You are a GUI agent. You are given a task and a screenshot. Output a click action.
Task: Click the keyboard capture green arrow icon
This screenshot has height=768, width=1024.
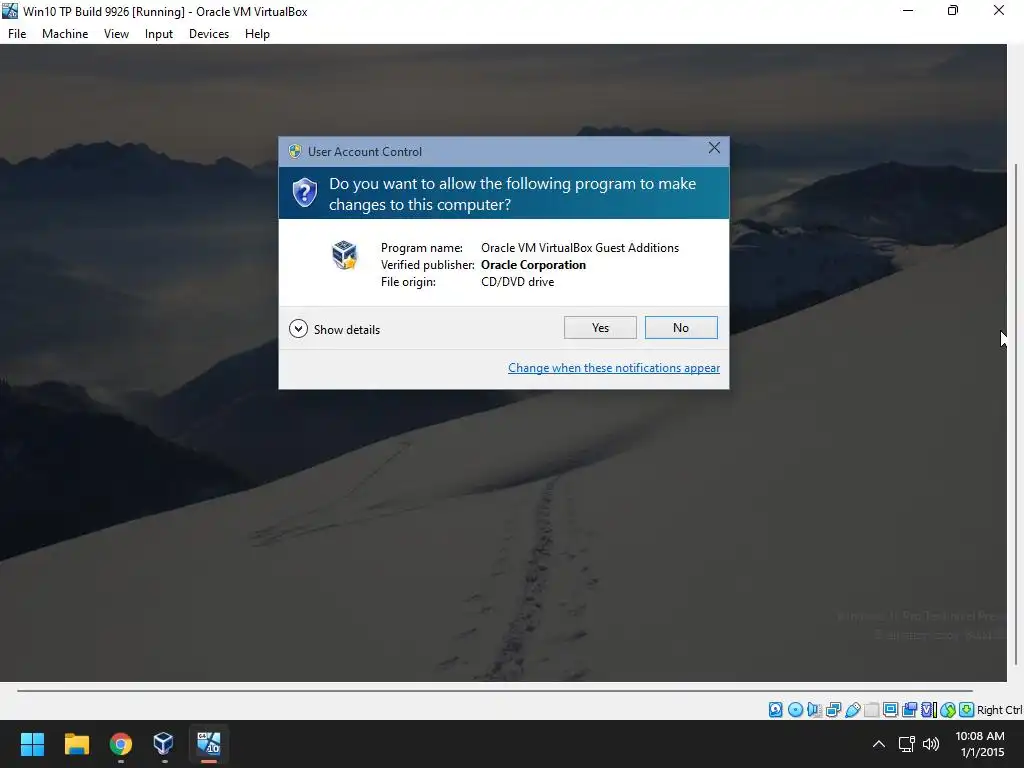coord(967,710)
